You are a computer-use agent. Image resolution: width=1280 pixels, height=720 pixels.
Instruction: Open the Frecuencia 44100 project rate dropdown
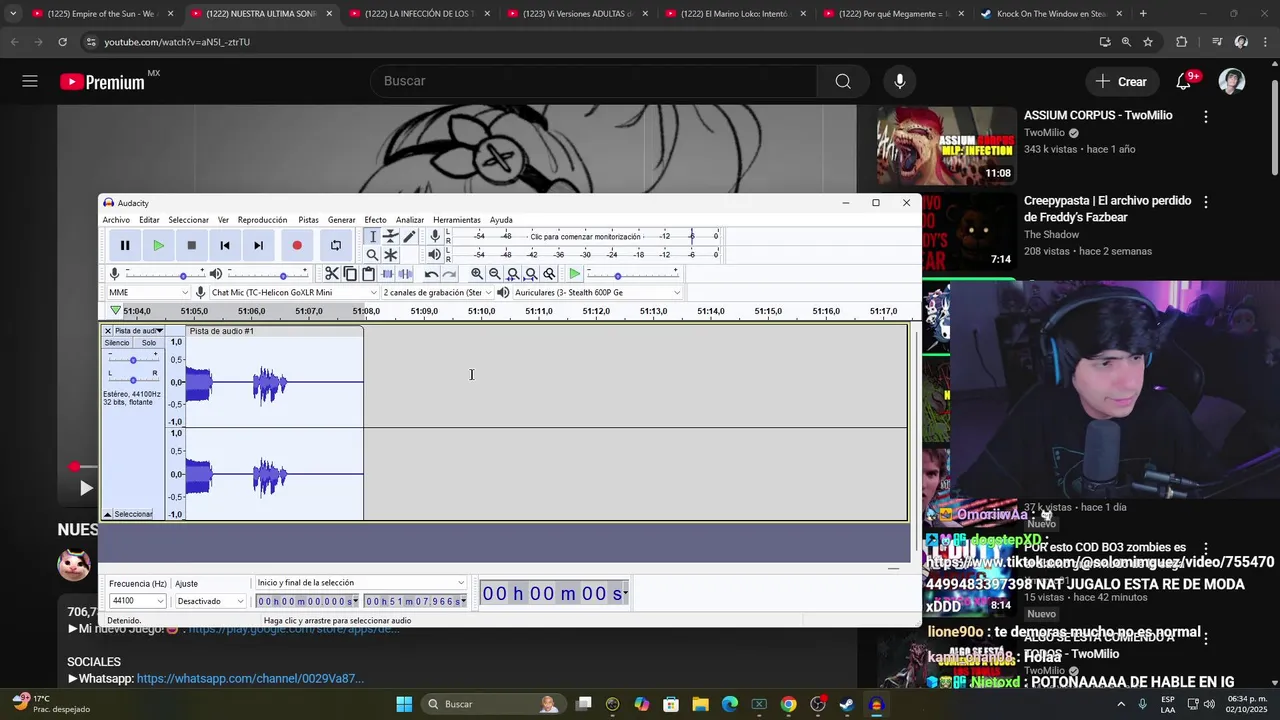(137, 601)
